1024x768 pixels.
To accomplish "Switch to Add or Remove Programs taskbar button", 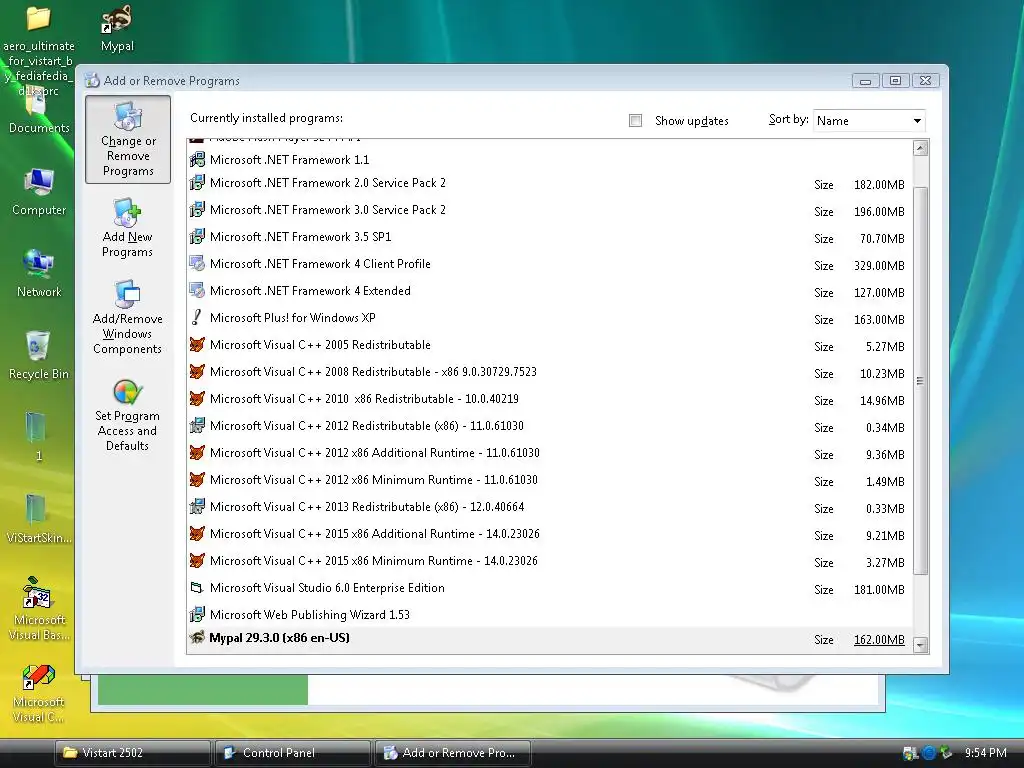I will pos(453,753).
